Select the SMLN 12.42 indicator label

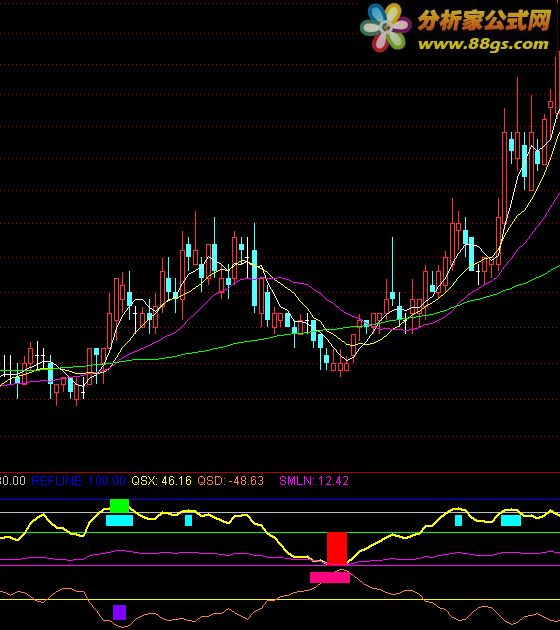pos(314,481)
